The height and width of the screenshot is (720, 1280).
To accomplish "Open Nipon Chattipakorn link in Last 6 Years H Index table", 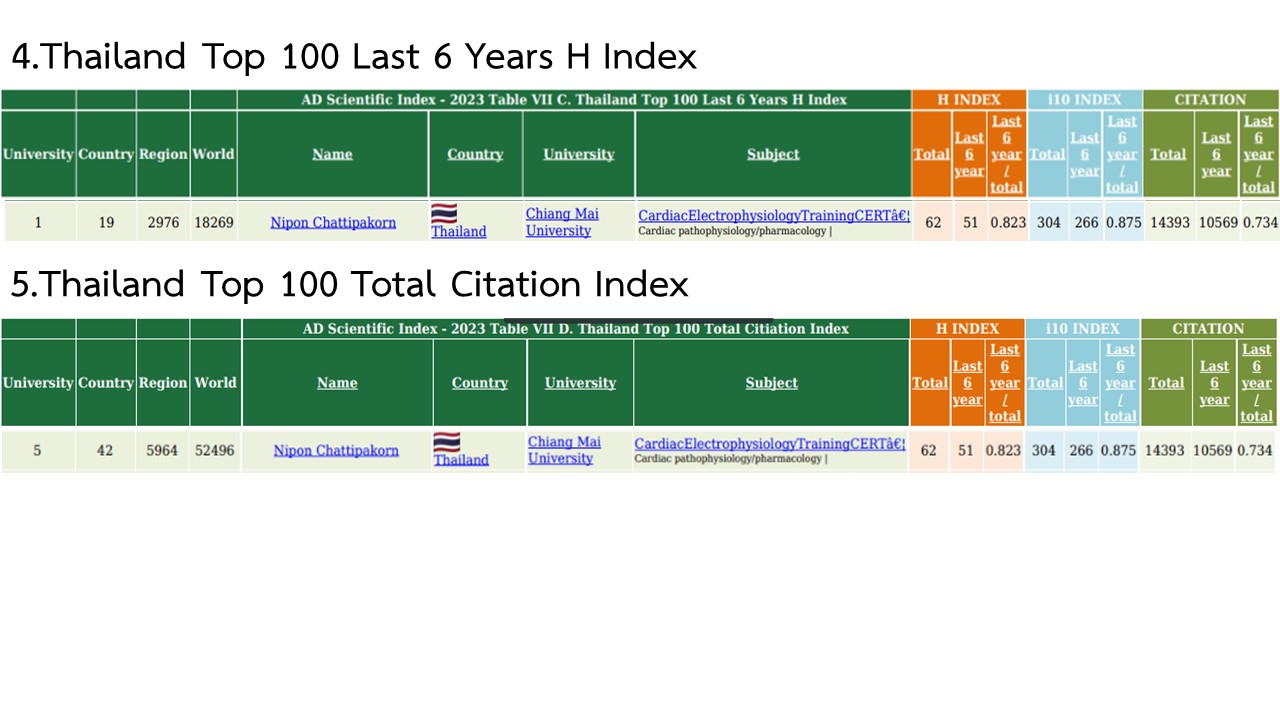I will [333, 222].
